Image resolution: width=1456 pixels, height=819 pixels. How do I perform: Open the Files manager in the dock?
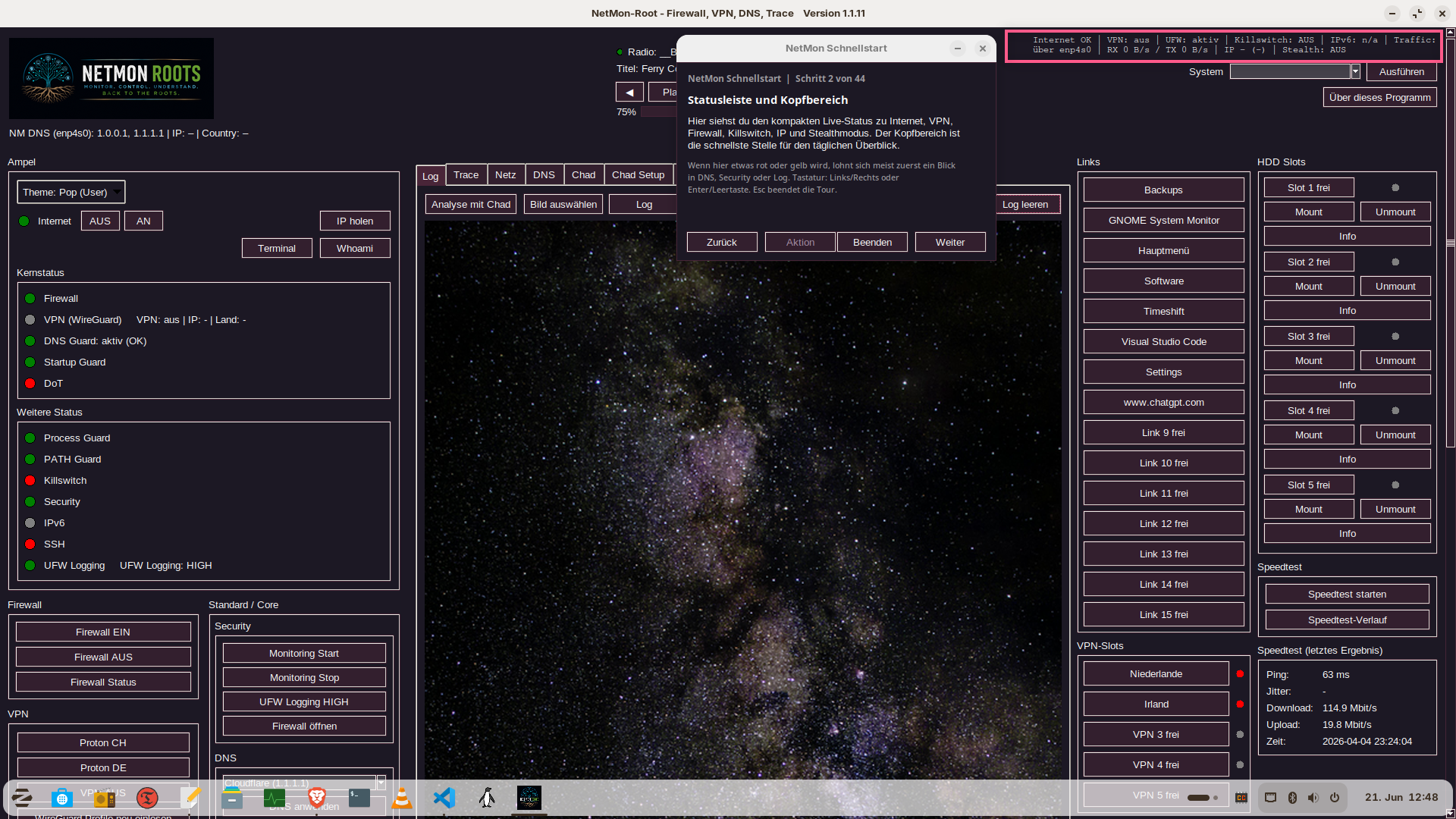(x=232, y=797)
